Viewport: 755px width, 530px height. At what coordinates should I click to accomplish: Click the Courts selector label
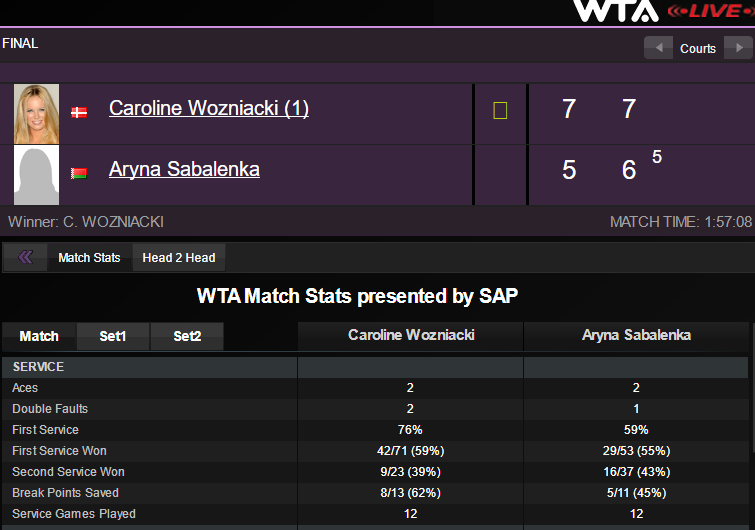tap(698, 48)
